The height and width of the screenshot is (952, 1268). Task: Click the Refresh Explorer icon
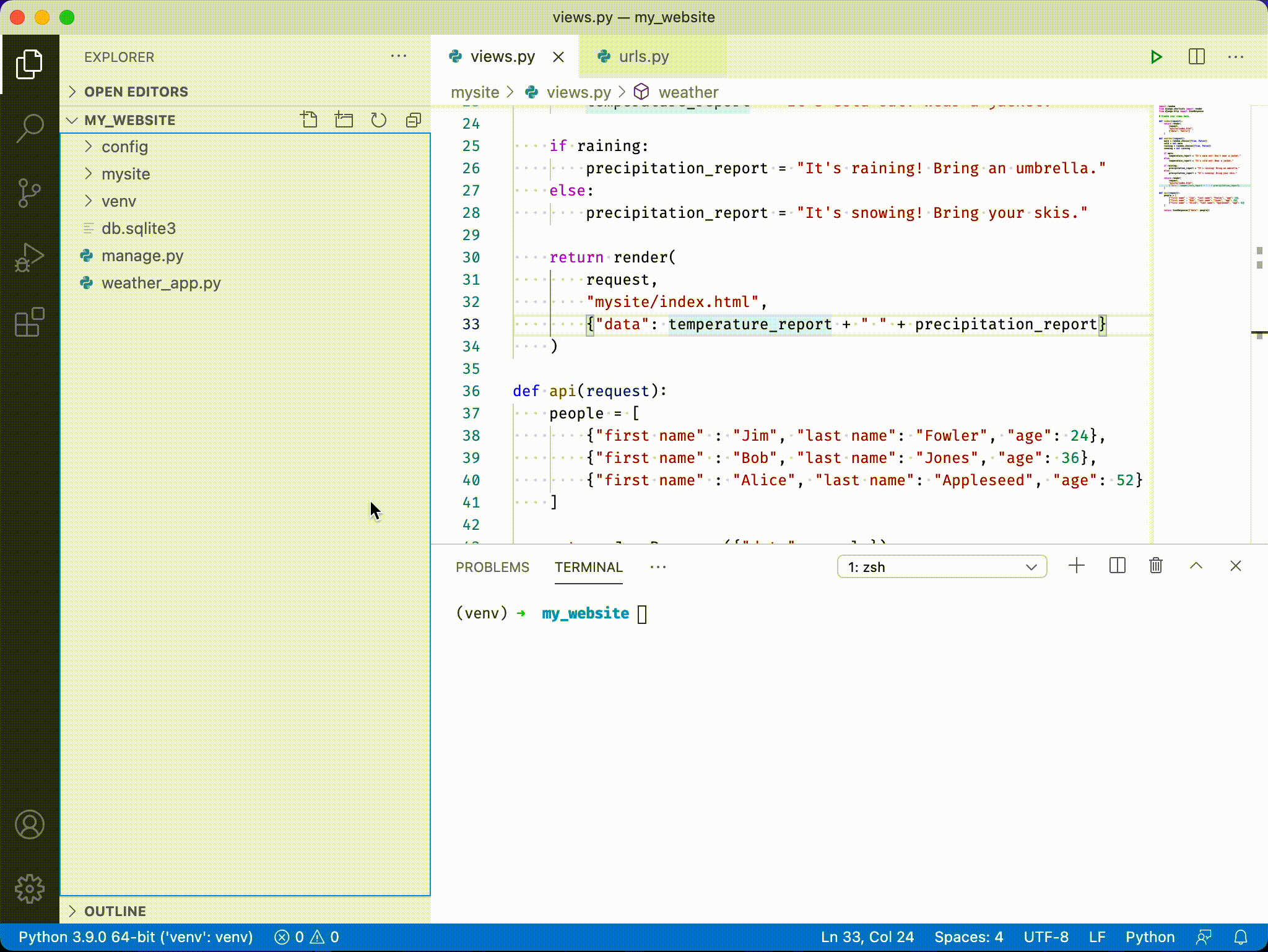[378, 119]
